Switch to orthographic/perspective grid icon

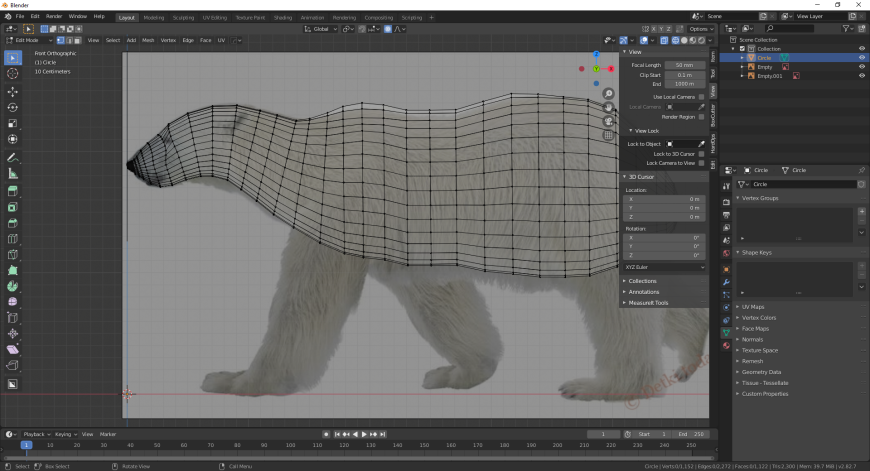pyautogui.click(x=608, y=135)
